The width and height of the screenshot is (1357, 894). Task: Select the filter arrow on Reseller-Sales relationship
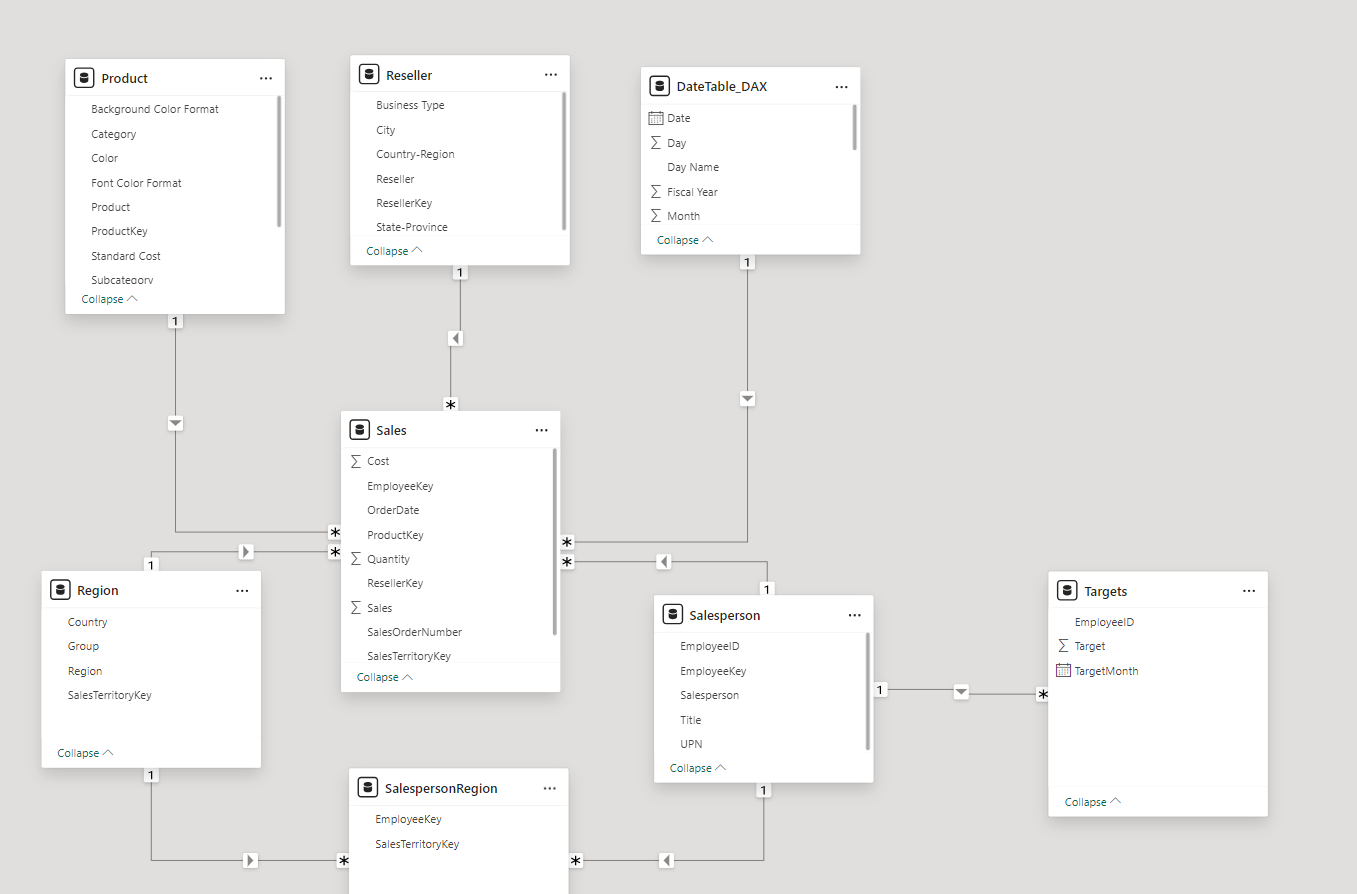tap(455, 338)
